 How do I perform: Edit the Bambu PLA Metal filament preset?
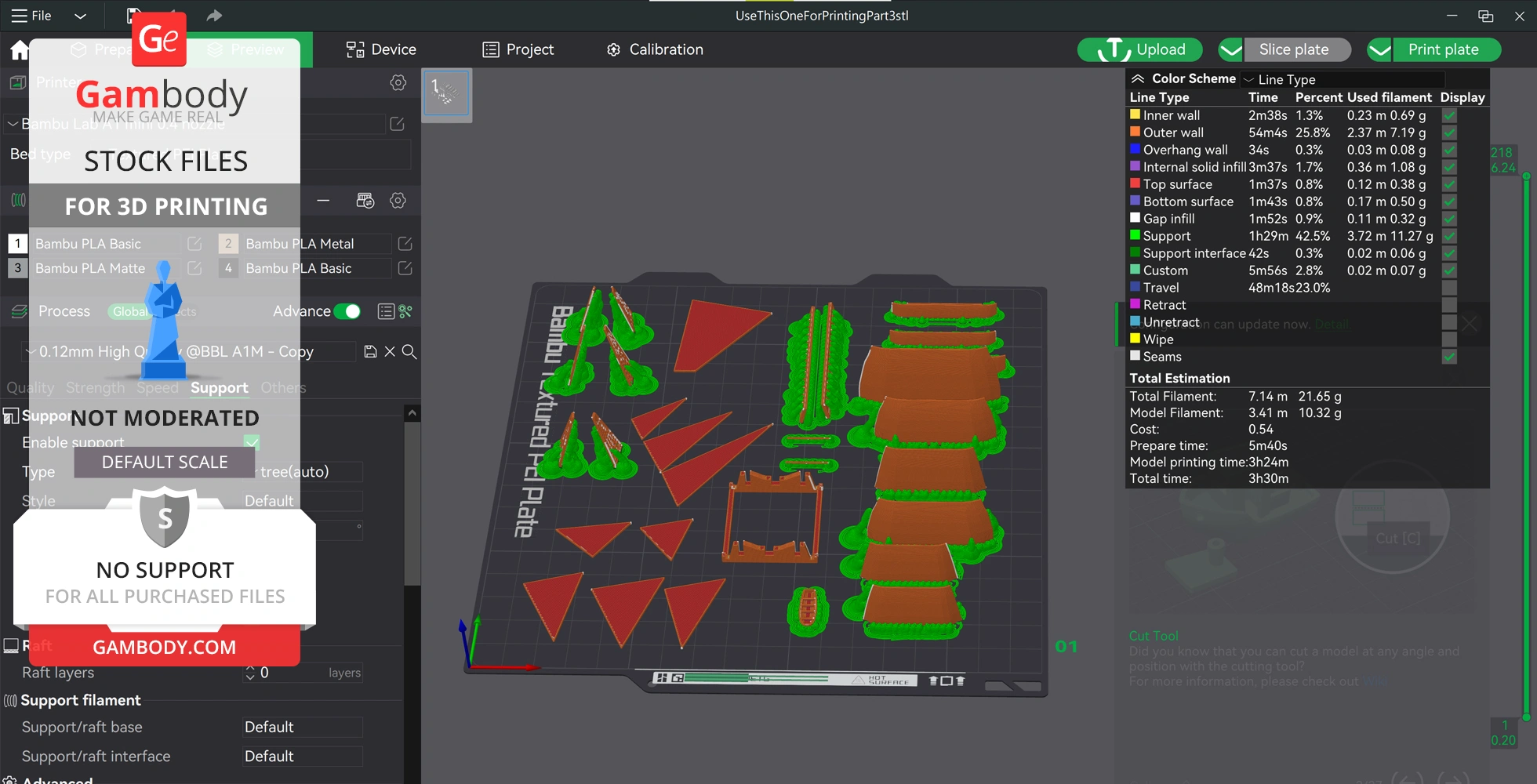click(x=405, y=244)
